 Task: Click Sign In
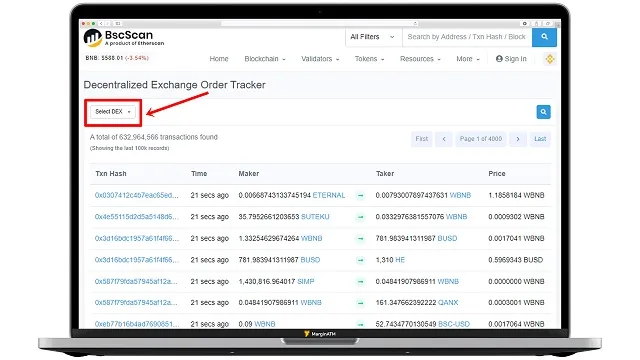click(x=511, y=59)
